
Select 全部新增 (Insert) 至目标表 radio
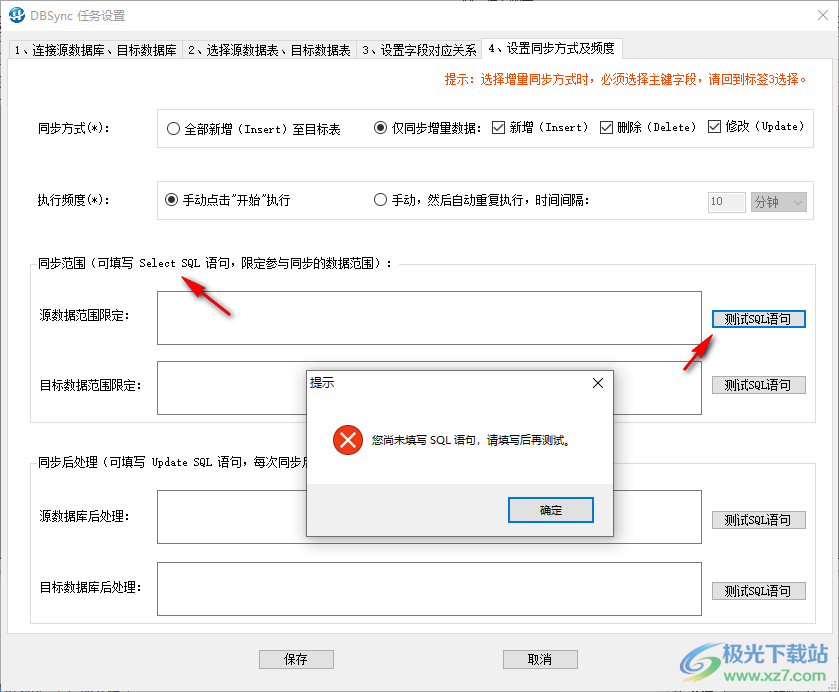click(254, 129)
